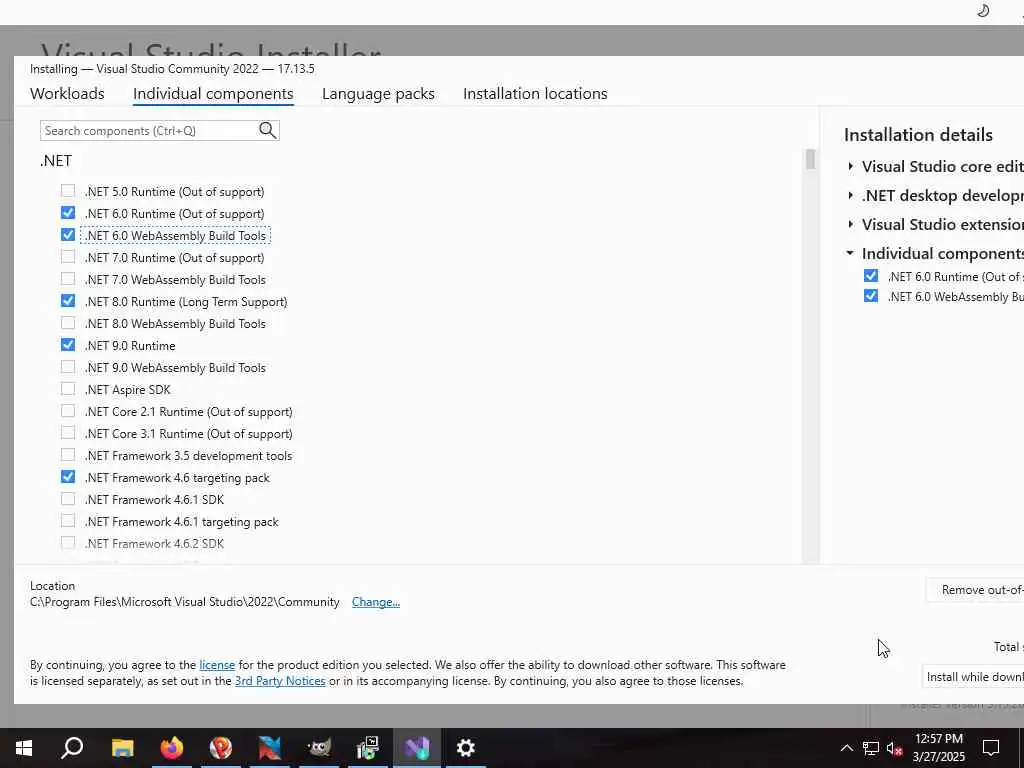Open the red swirl app on taskbar
Image resolution: width=1024 pixels, height=768 pixels.
point(221,748)
